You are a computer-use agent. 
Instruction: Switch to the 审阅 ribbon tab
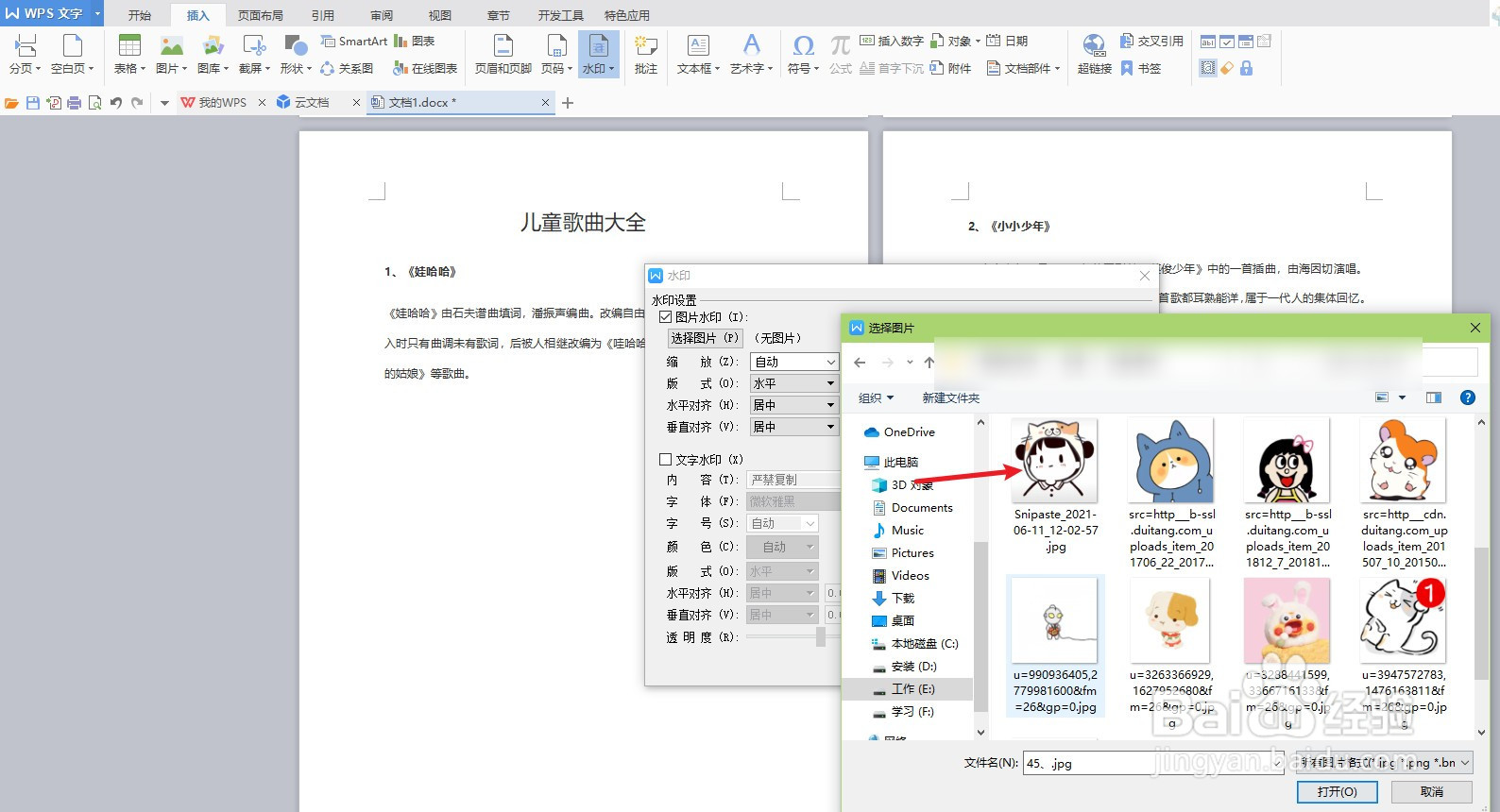pyautogui.click(x=382, y=15)
